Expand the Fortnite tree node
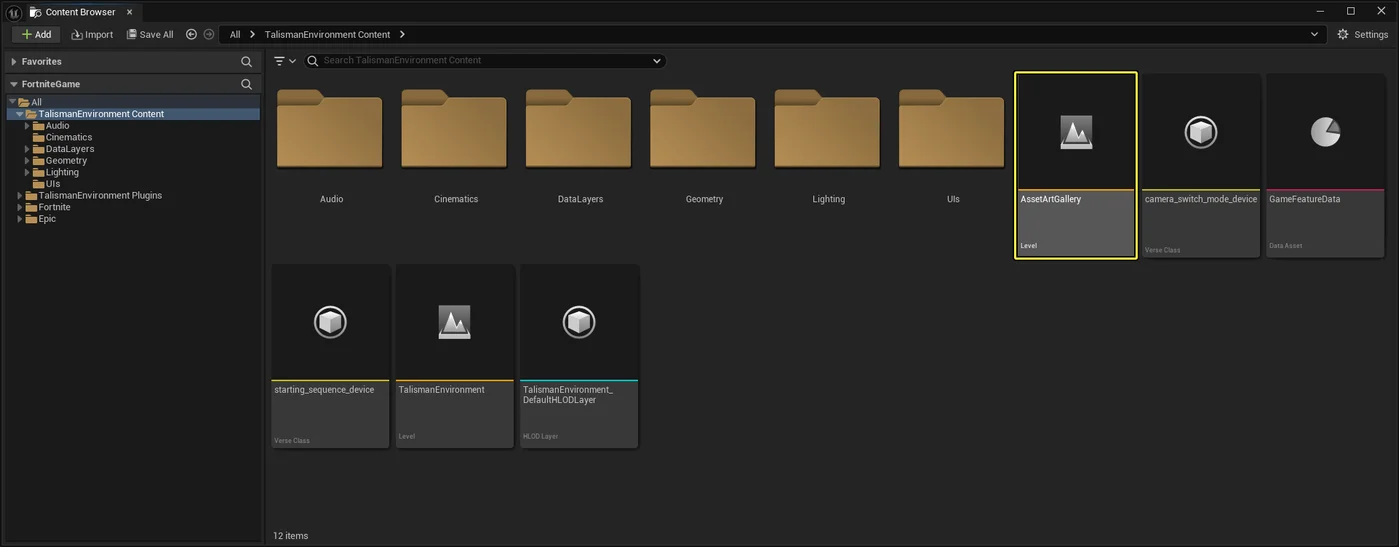1399x547 pixels. click(x=20, y=207)
